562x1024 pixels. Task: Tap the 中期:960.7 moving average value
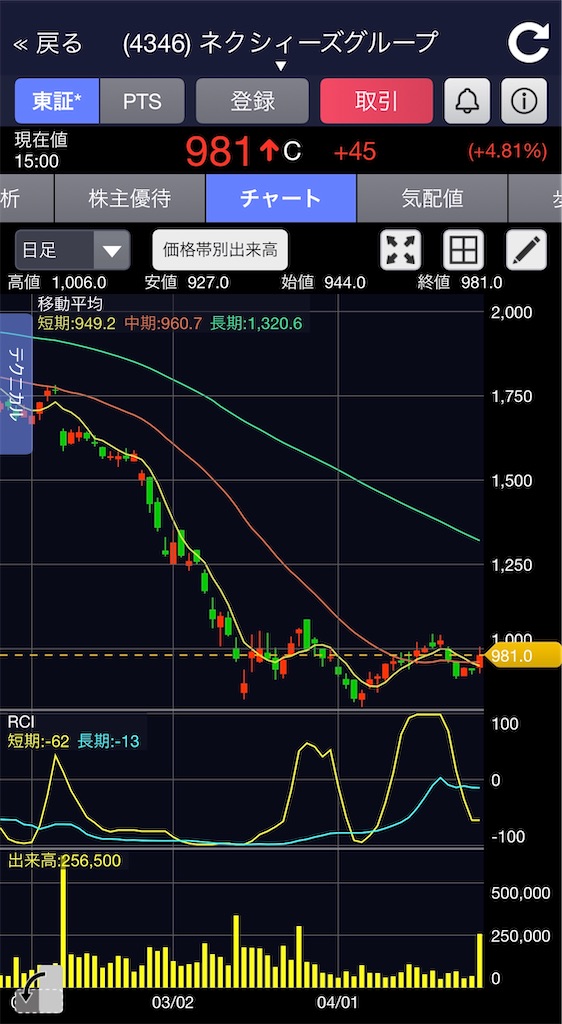tap(164, 323)
